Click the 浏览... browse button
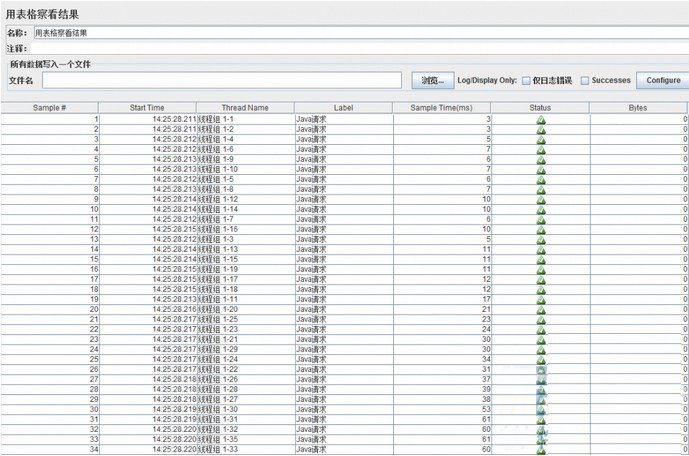The width and height of the screenshot is (689, 456). click(431, 80)
